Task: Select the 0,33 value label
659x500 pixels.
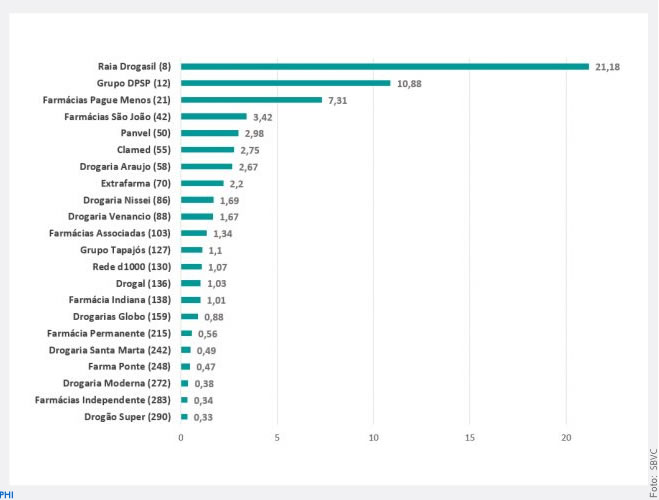Action: pos(203,418)
